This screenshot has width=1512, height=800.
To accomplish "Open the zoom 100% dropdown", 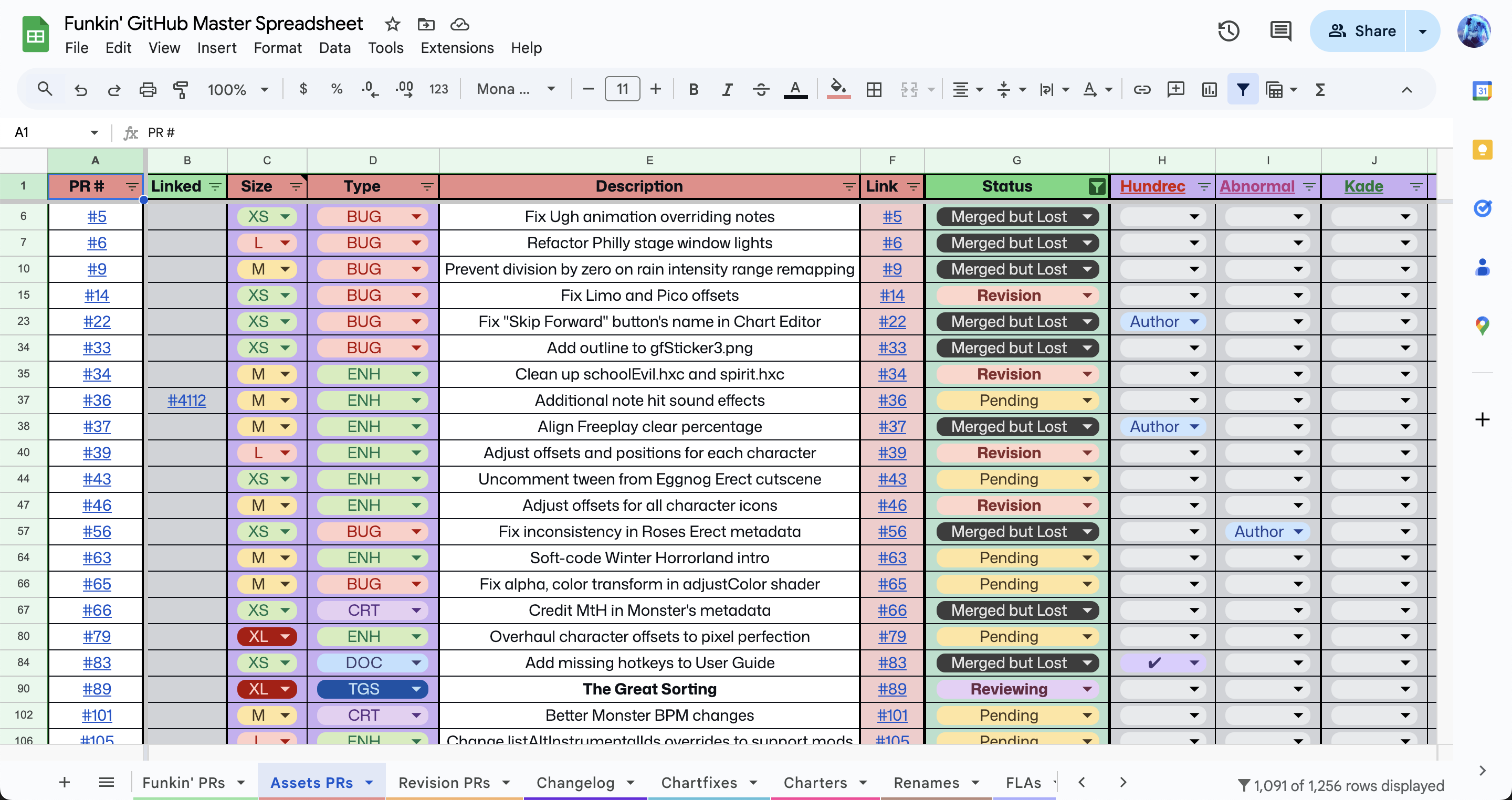I will pos(238,89).
